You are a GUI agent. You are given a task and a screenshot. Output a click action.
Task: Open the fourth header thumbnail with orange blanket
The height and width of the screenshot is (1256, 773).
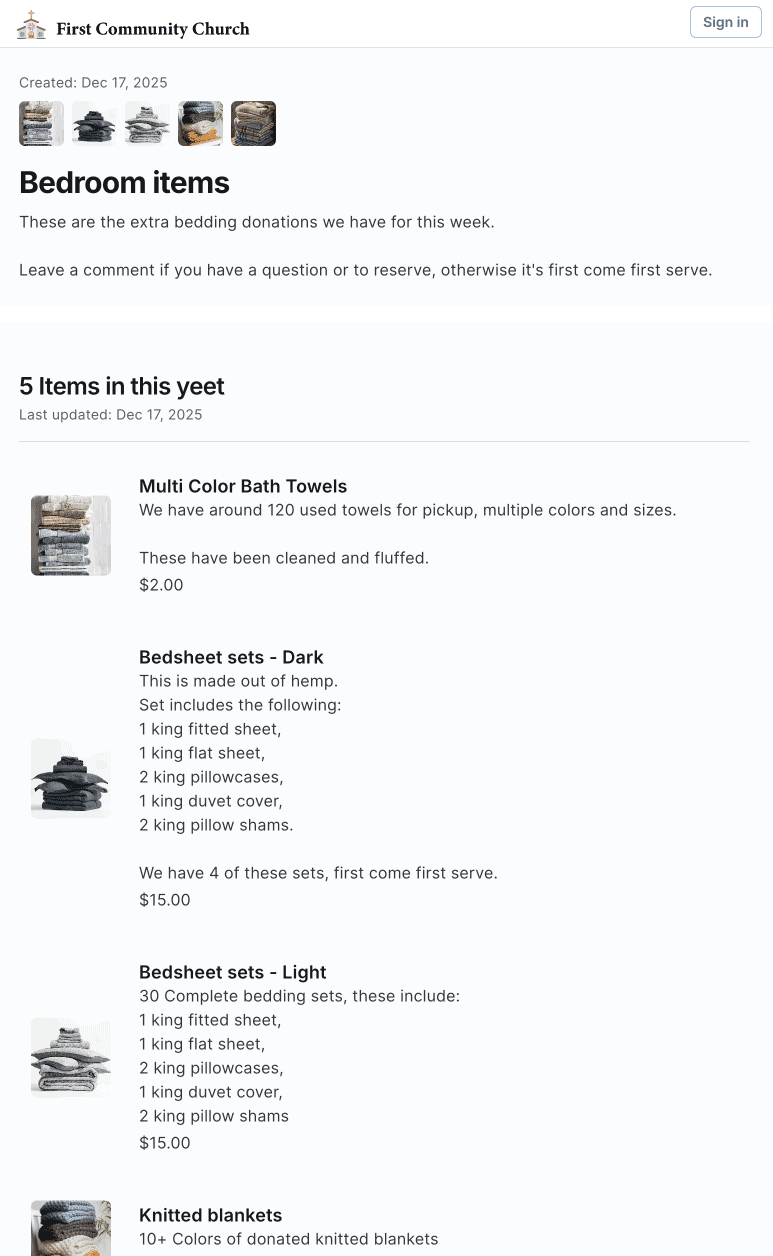(x=200, y=124)
